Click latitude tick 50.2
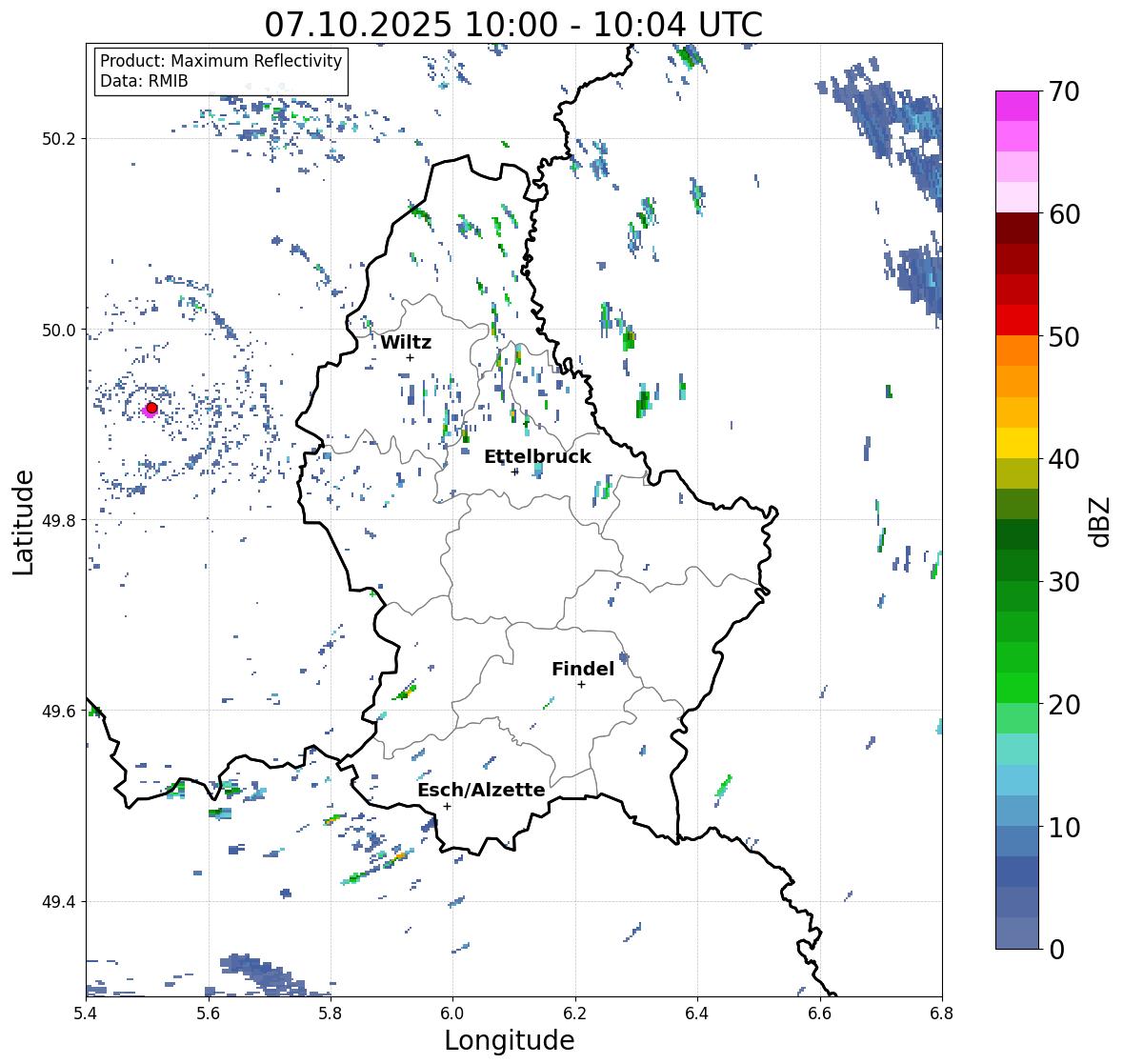The image size is (1123, 1064). [x=58, y=139]
